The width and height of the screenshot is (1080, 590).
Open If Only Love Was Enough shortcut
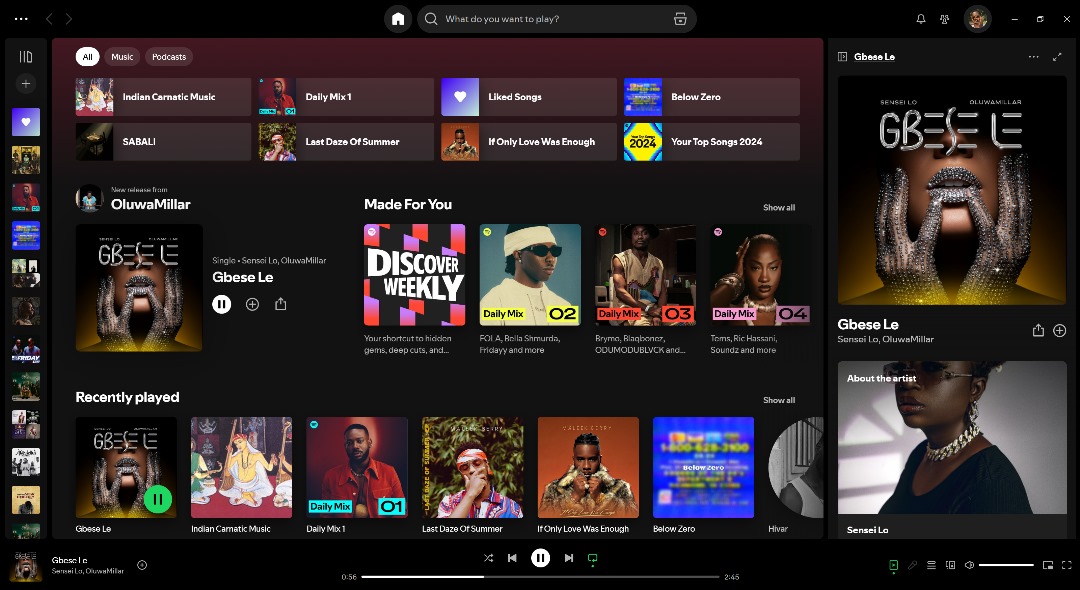point(529,142)
